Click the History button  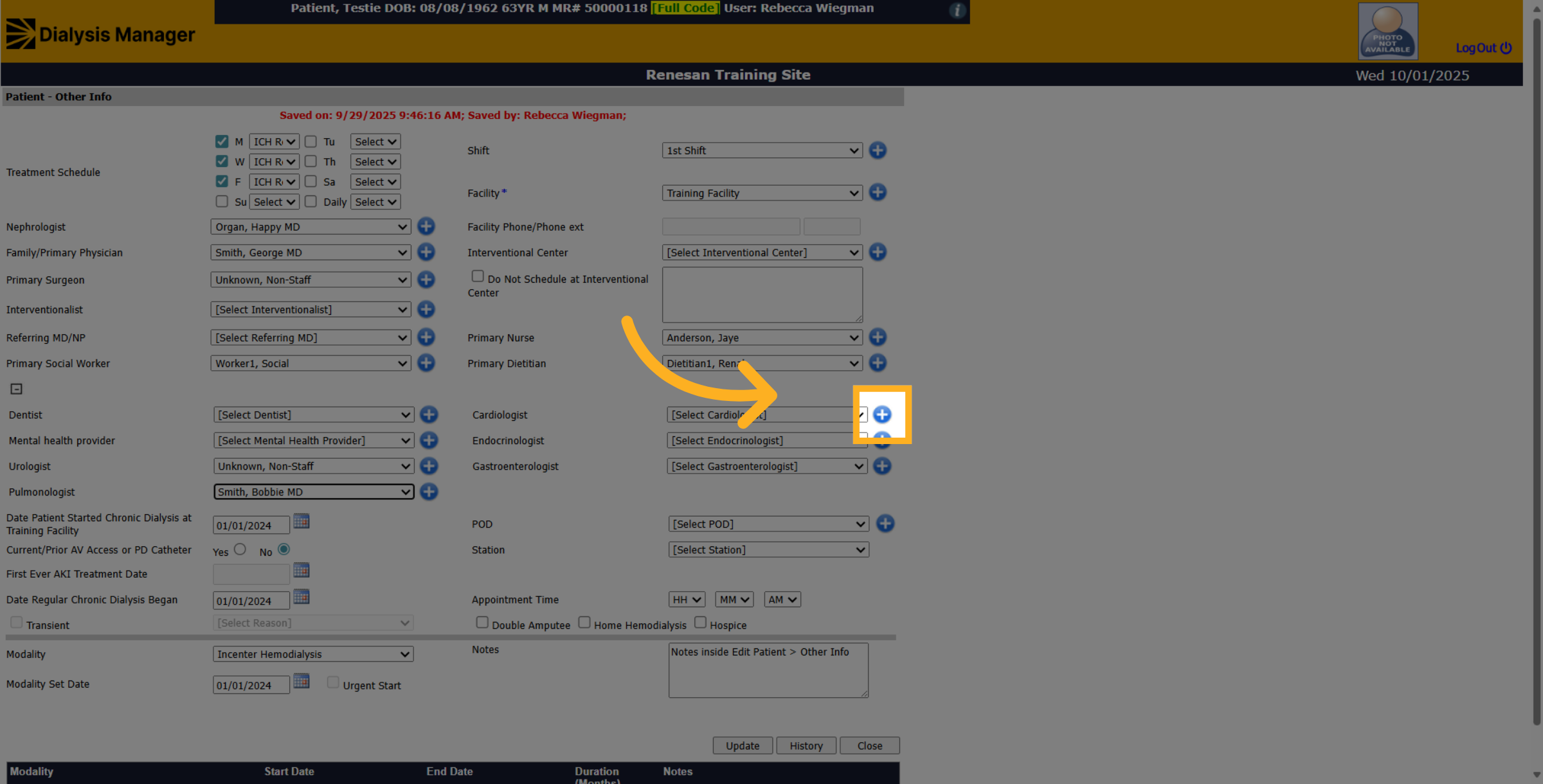coord(806,745)
